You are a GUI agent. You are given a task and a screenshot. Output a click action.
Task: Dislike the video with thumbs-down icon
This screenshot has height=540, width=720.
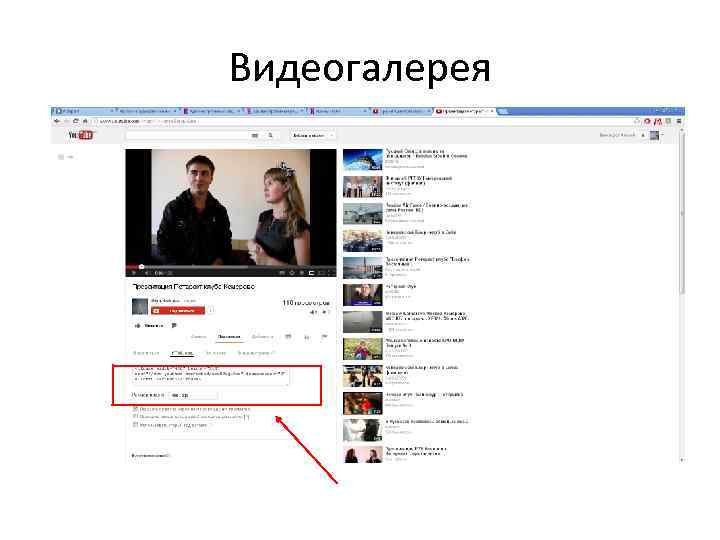[x=174, y=326]
